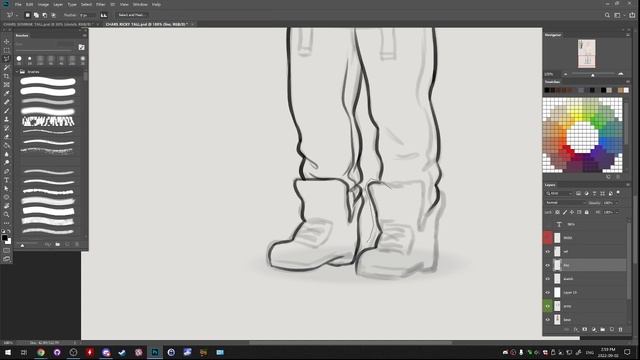The width and height of the screenshot is (640, 360).
Task: Click the foreground color swatch
Action: pos(4,238)
